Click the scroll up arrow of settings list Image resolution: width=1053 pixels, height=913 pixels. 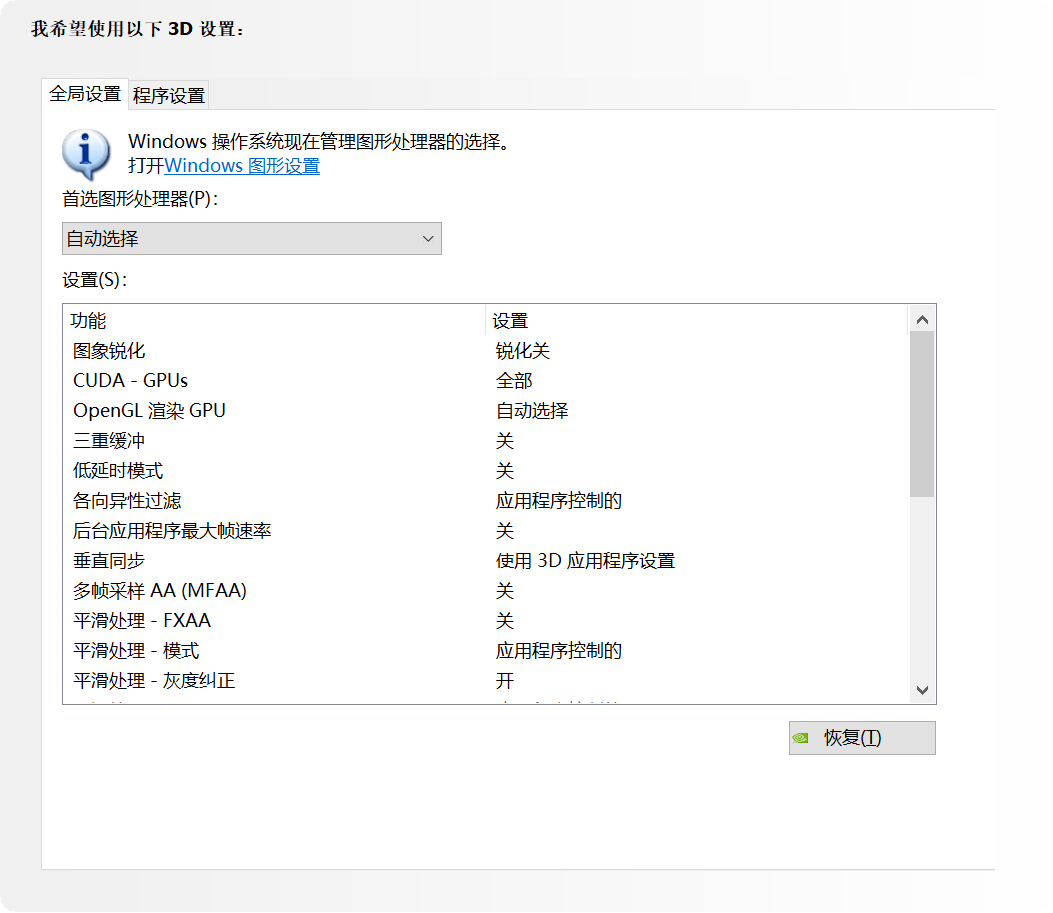pyautogui.click(x=922, y=320)
